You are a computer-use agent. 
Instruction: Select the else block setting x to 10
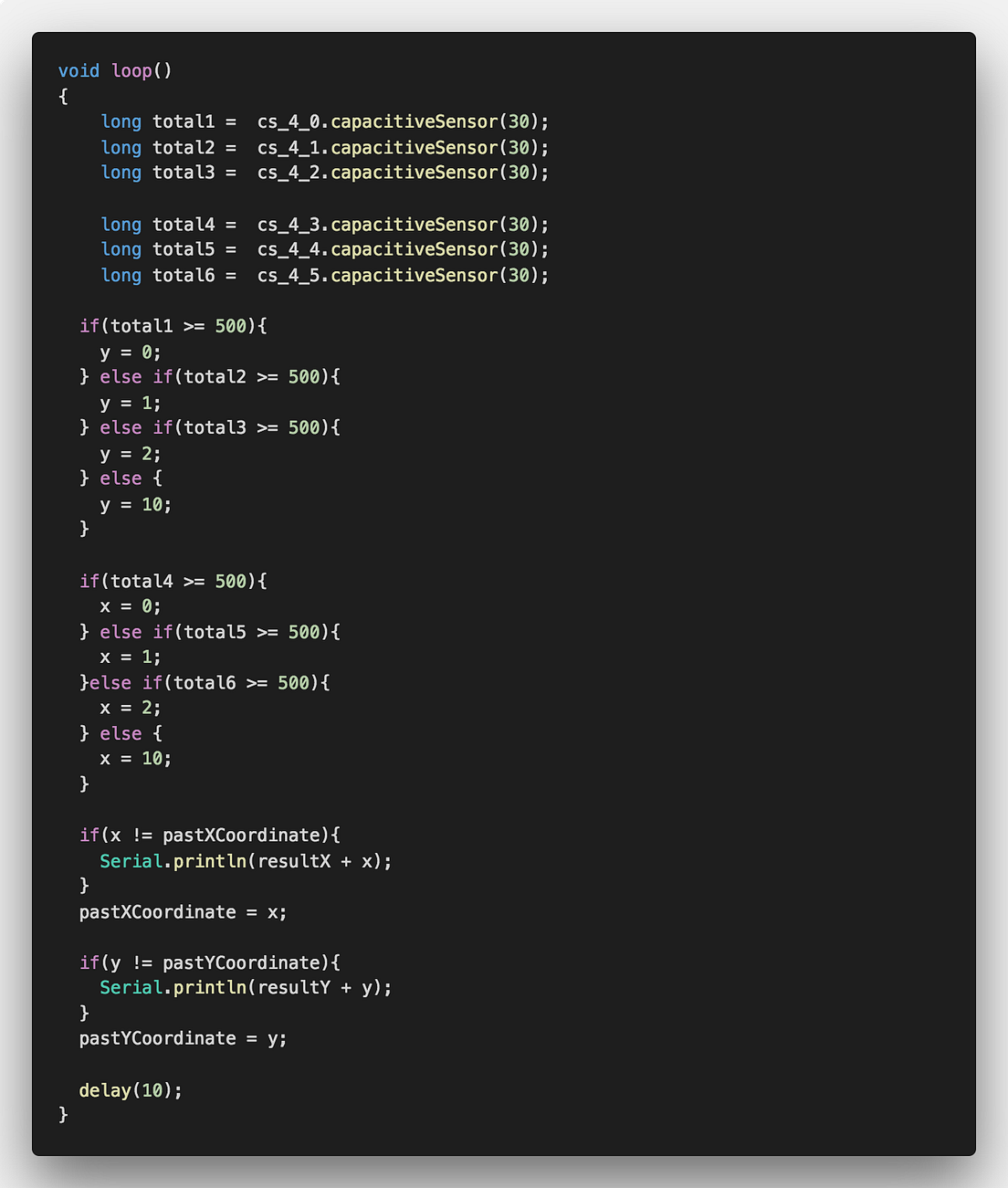pyautogui.click(x=121, y=732)
